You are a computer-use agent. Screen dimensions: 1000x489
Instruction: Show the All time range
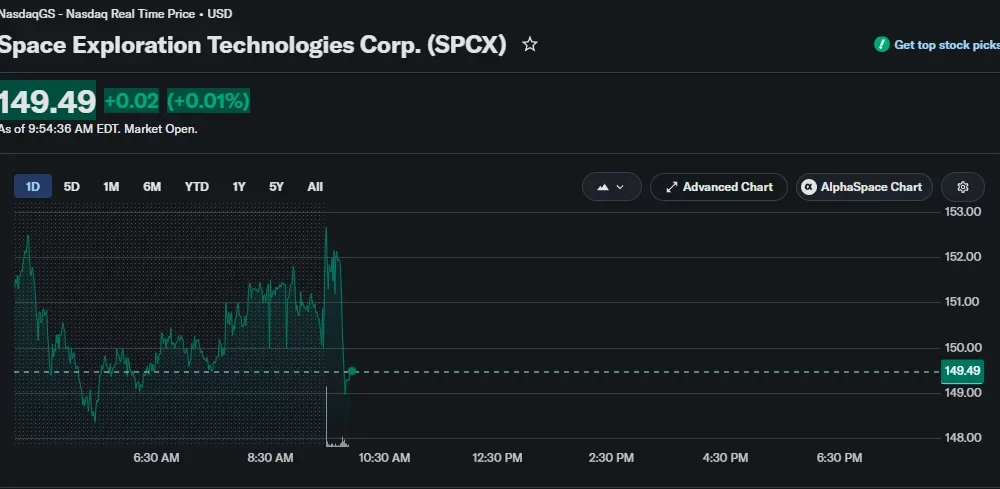[x=315, y=187]
